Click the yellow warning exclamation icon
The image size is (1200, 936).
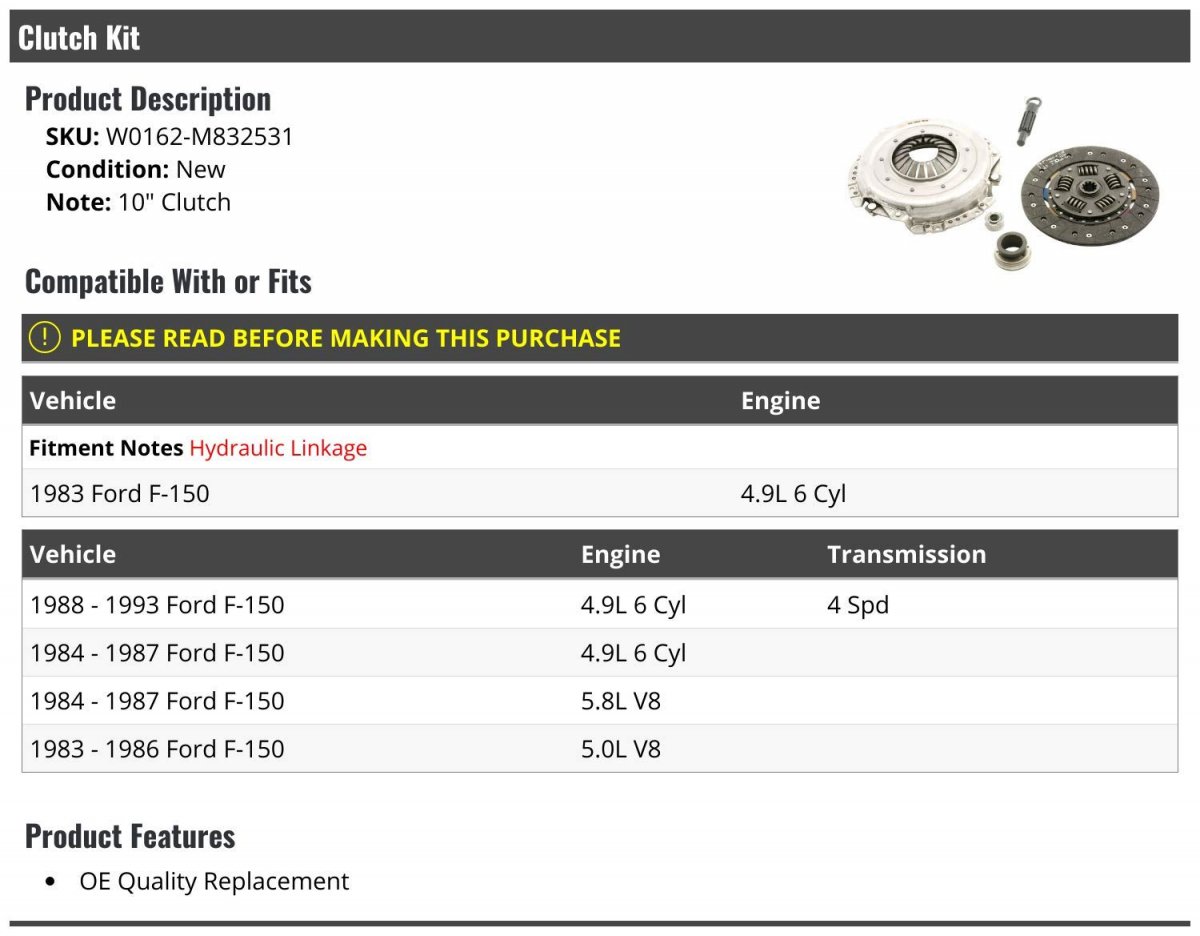click(x=45, y=338)
